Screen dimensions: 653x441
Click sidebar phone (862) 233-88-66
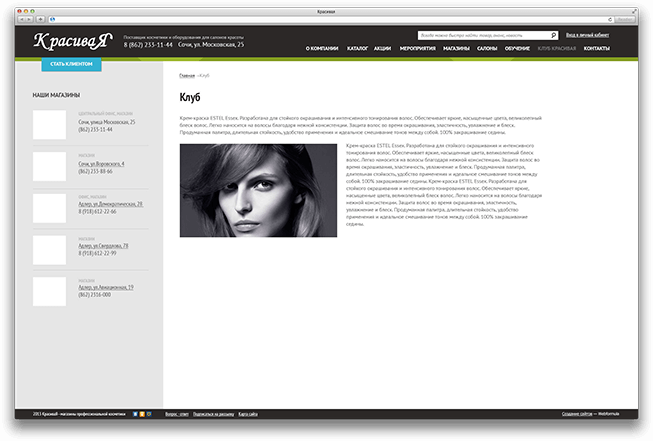click(95, 171)
